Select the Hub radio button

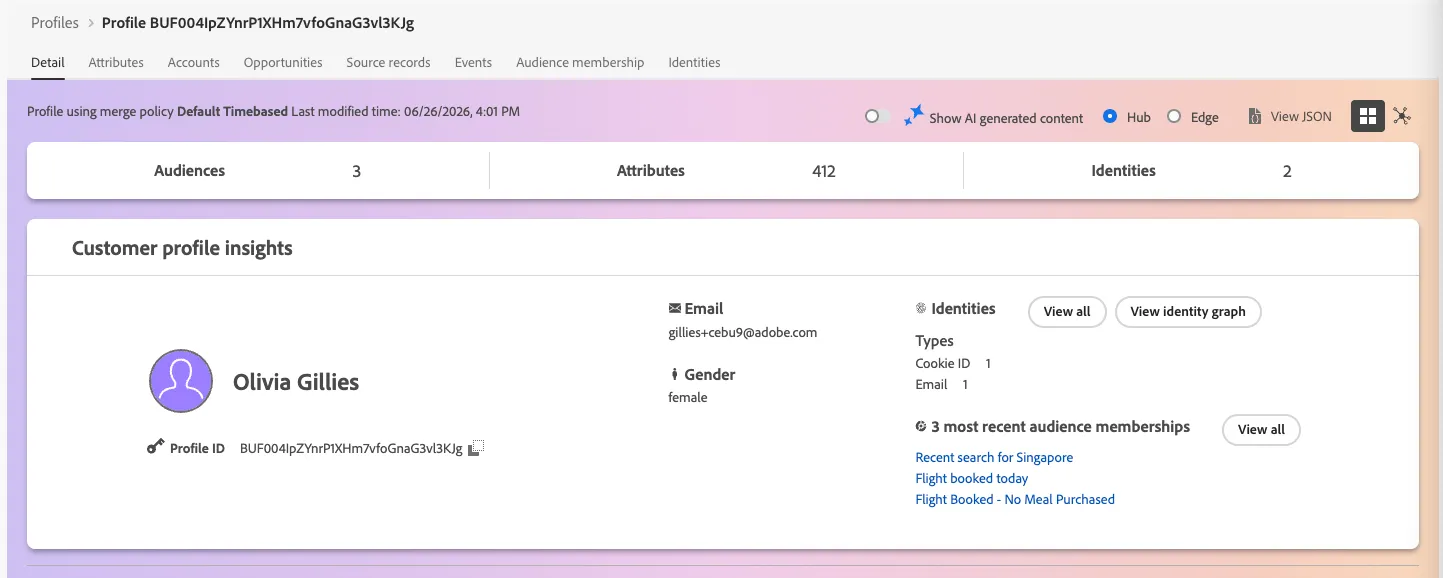(1110, 116)
